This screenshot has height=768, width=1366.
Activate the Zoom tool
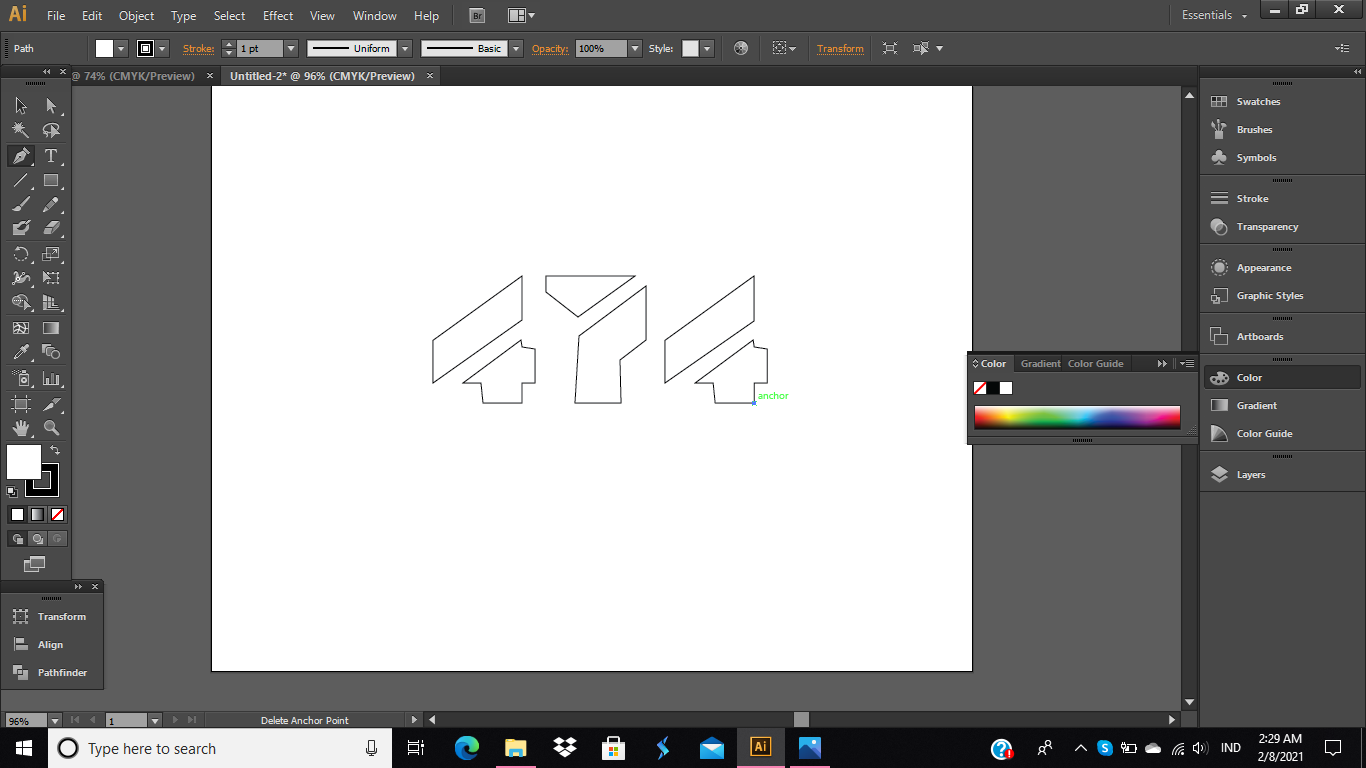click(50, 428)
